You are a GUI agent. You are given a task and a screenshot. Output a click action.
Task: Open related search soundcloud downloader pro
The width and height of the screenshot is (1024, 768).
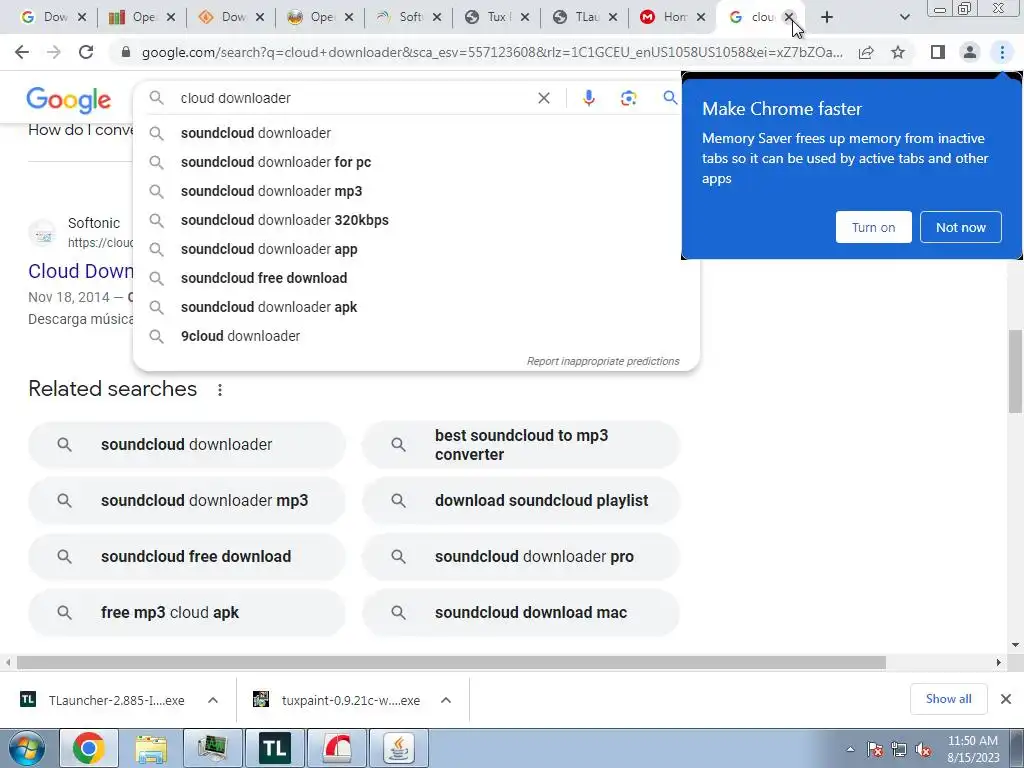pyautogui.click(x=520, y=556)
